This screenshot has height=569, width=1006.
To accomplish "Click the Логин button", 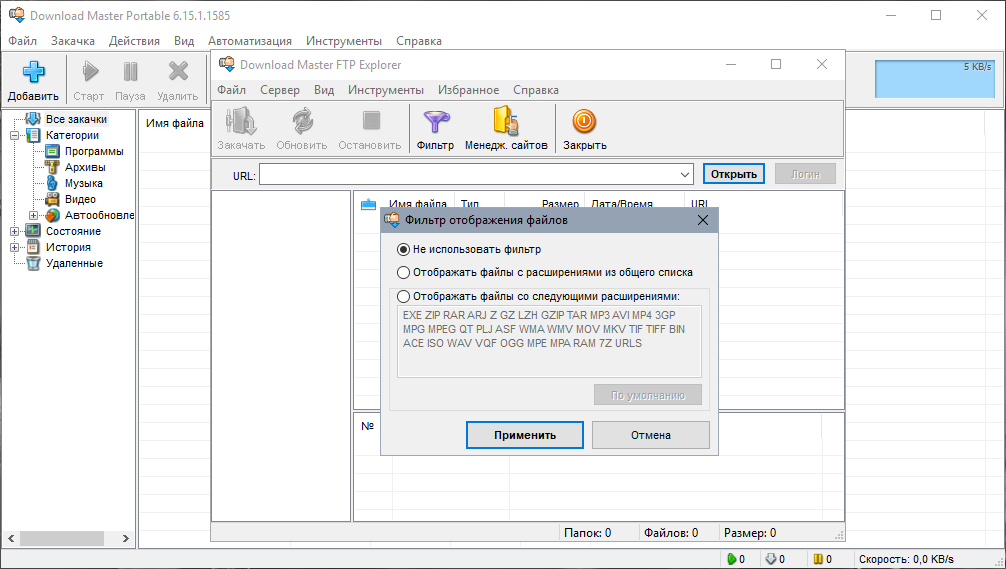I will click(805, 174).
